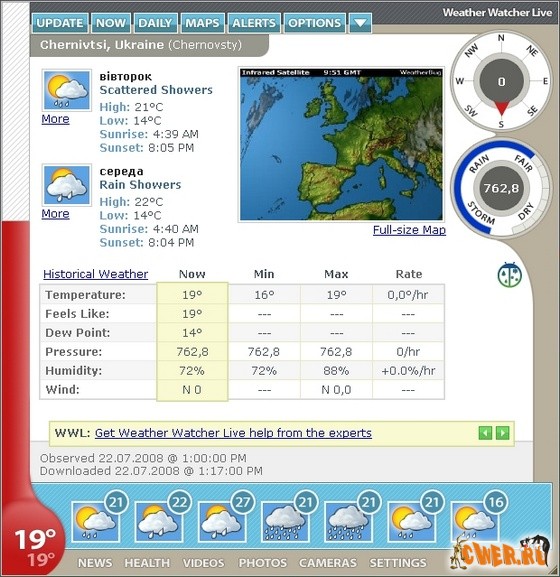
Task: Show the ALERTS tab
Action: tap(254, 23)
